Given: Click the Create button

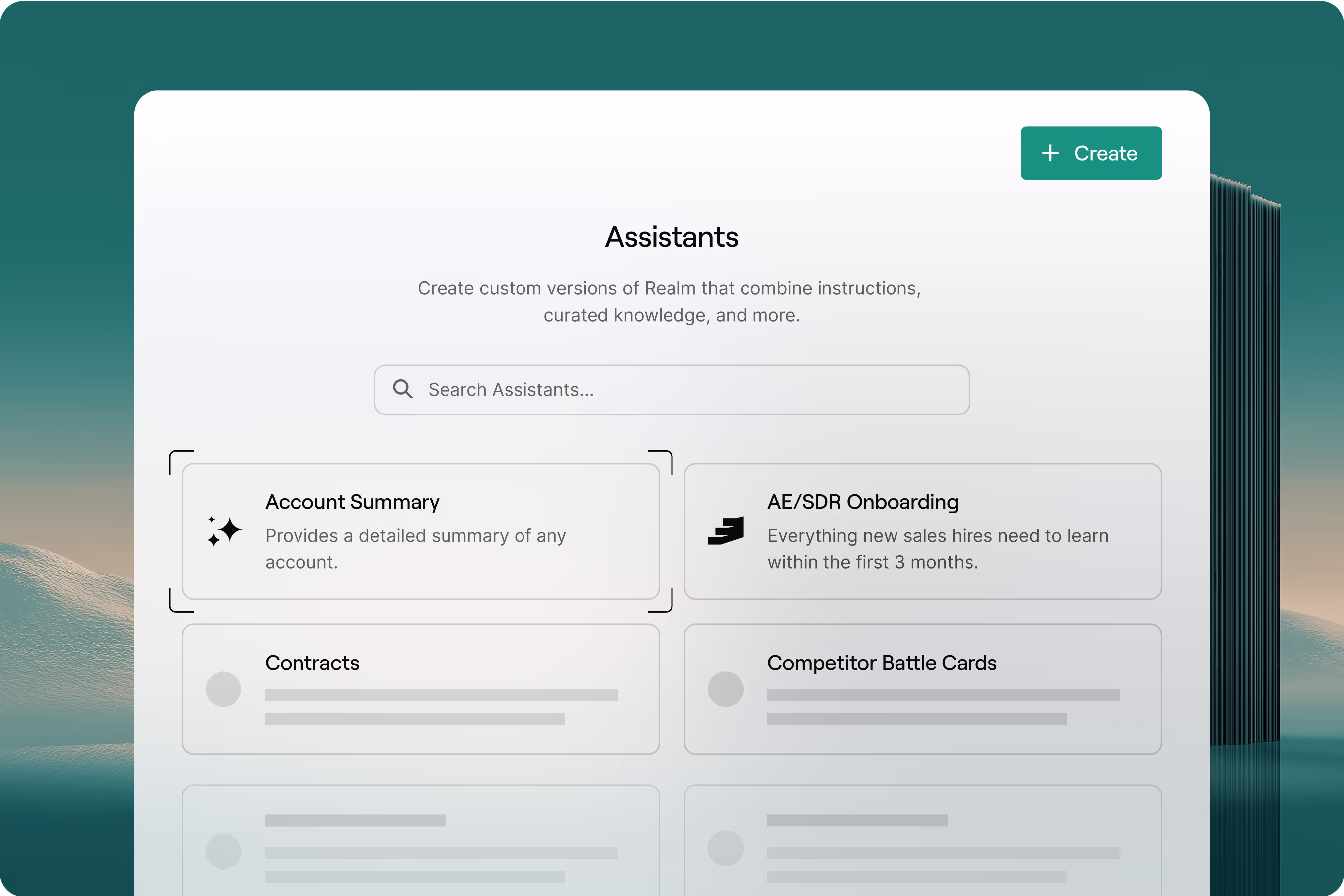Looking at the screenshot, I should pyautogui.click(x=1091, y=153).
